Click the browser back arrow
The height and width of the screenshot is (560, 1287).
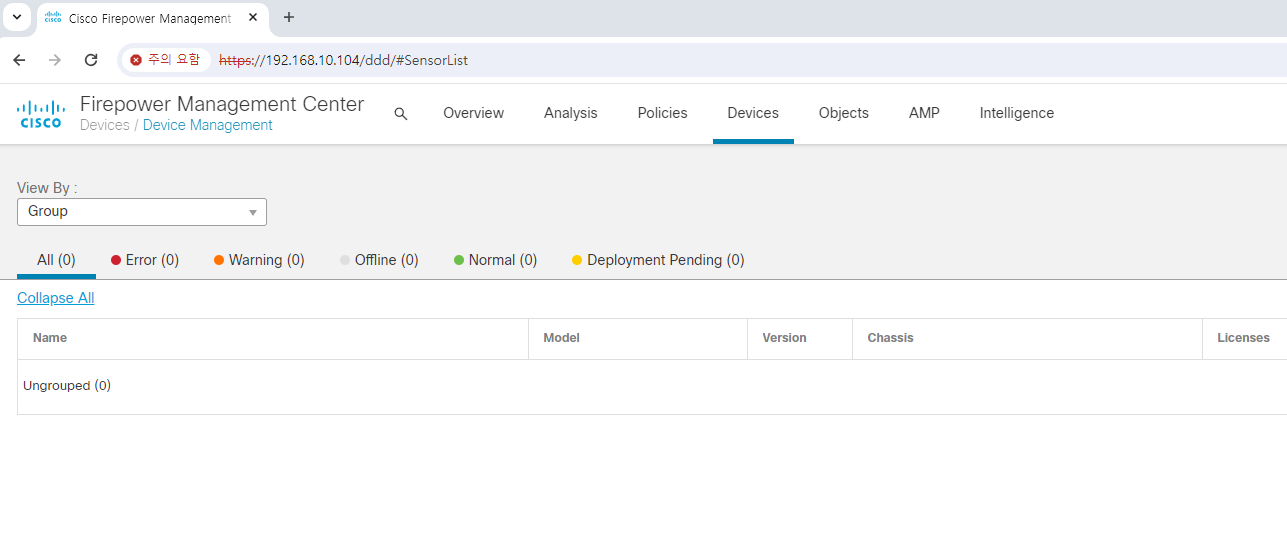tap(19, 60)
